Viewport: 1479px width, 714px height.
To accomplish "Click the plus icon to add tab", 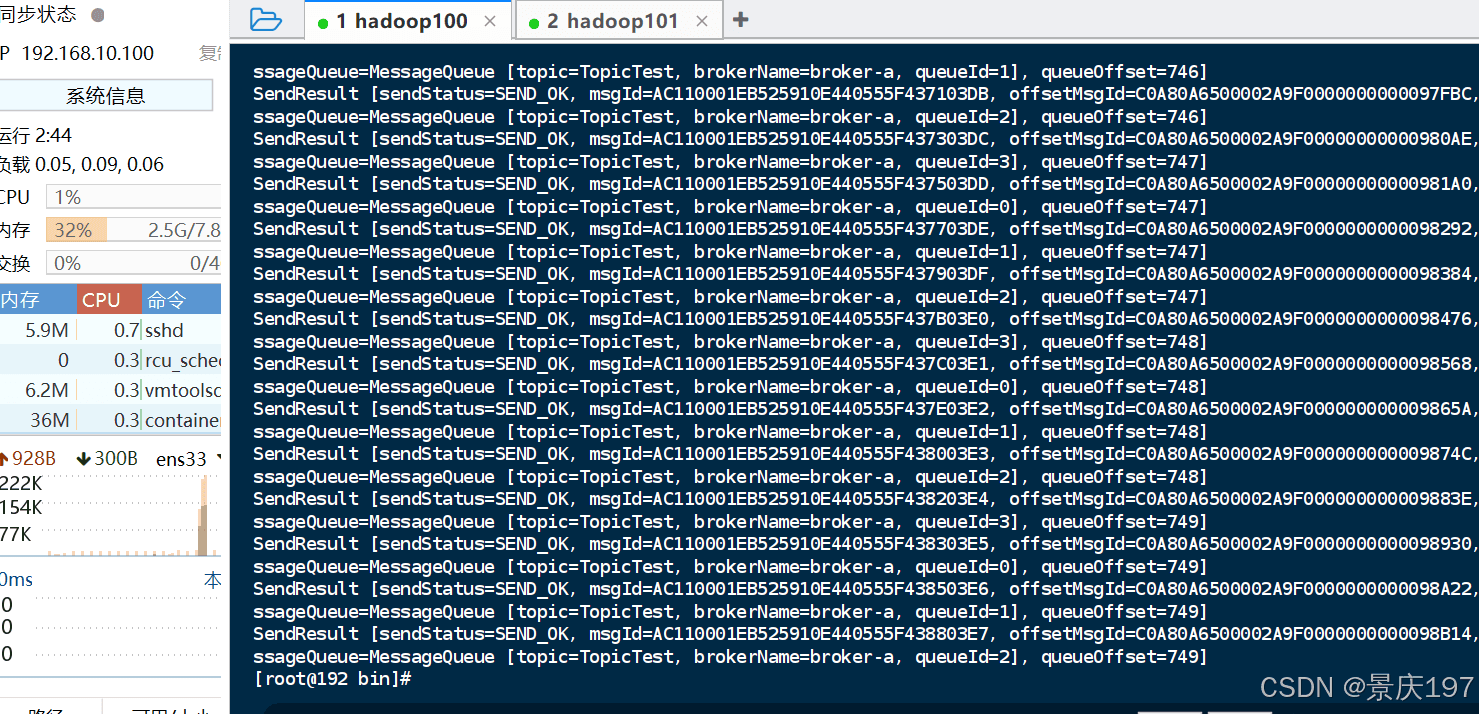I will (x=741, y=20).
